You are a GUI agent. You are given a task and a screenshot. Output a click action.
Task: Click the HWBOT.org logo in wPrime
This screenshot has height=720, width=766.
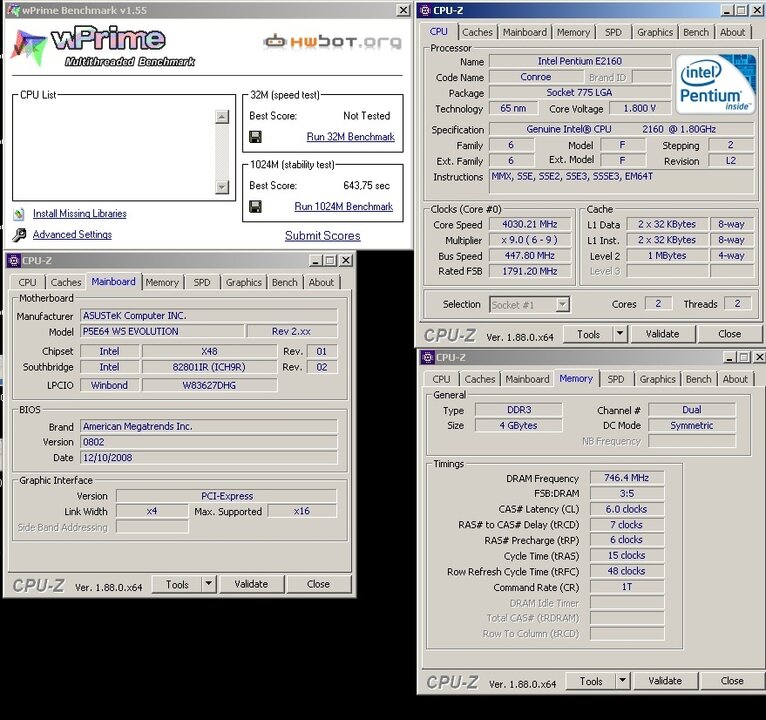tap(332, 42)
